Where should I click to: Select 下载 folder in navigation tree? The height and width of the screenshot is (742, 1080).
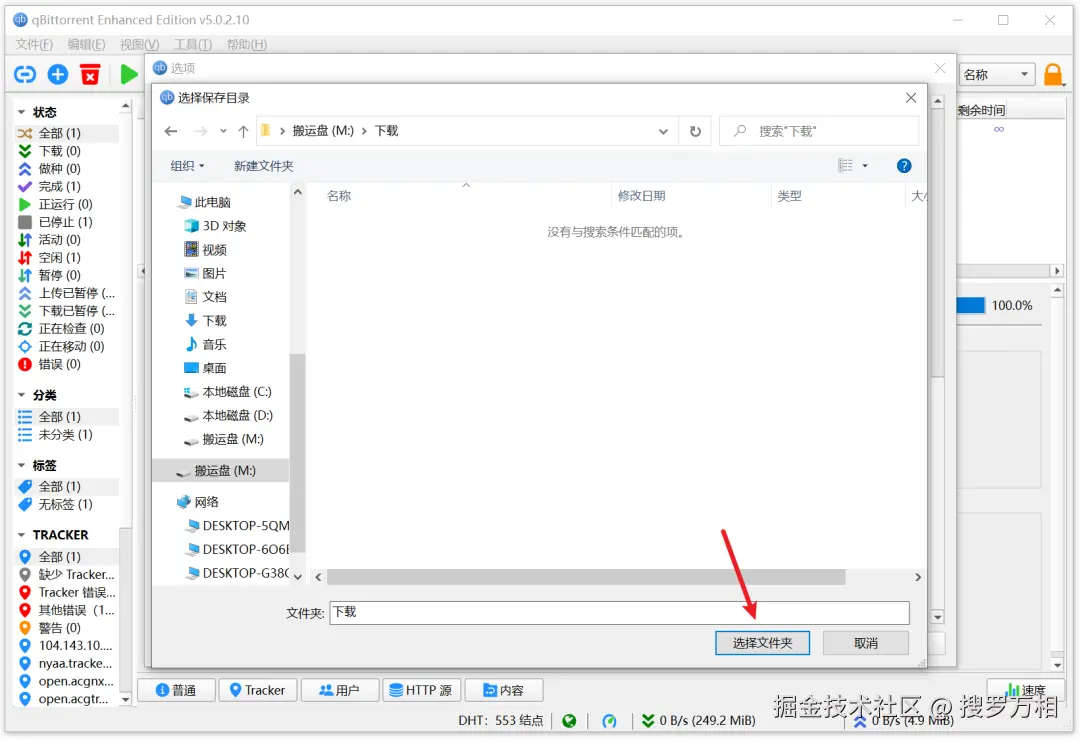click(x=205, y=321)
